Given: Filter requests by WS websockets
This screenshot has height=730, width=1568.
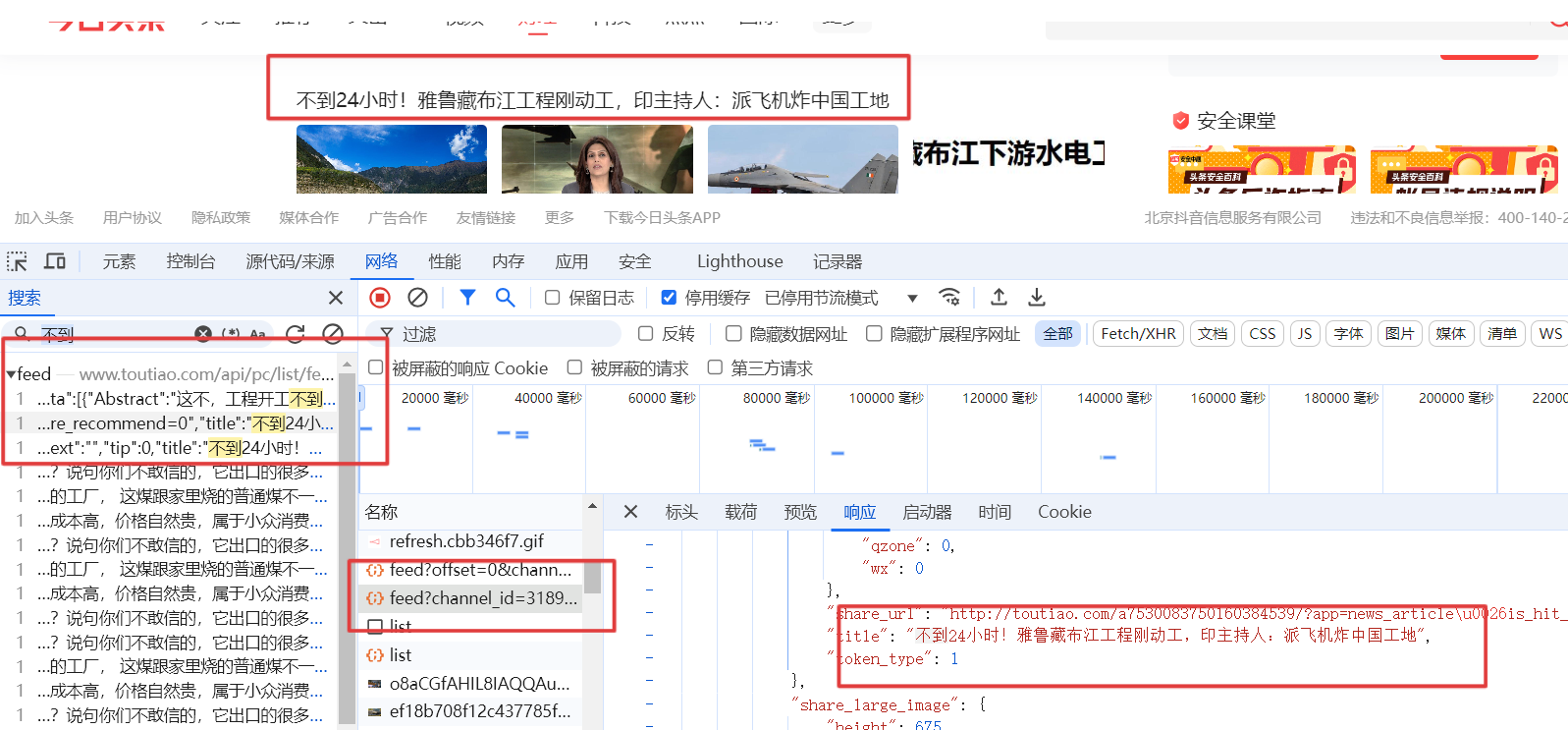Looking at the screenshot, I should (x=1550, y=334).
